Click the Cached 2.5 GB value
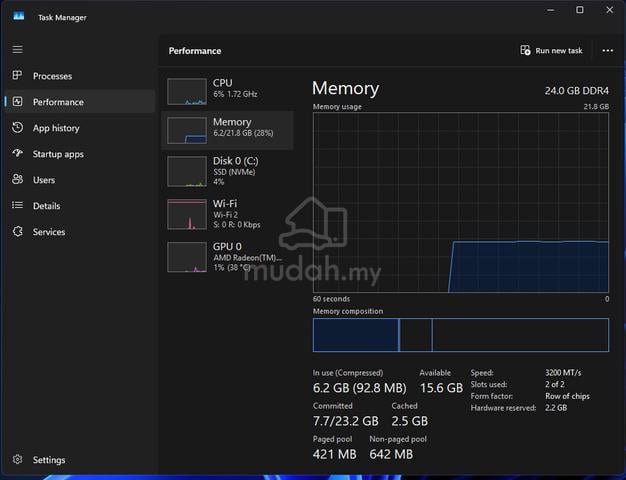 click(410, 421)
